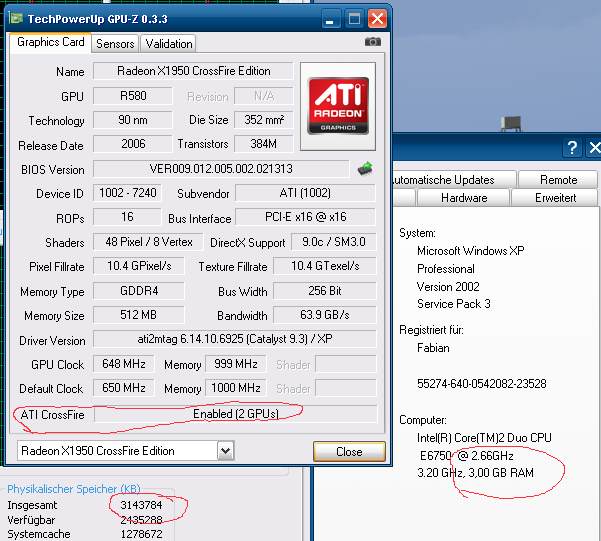Click the ATI CrossFire field Enabled (2 GPUs)
The height and width of the screenshot is (541, 601).
[x=235, y=414]
